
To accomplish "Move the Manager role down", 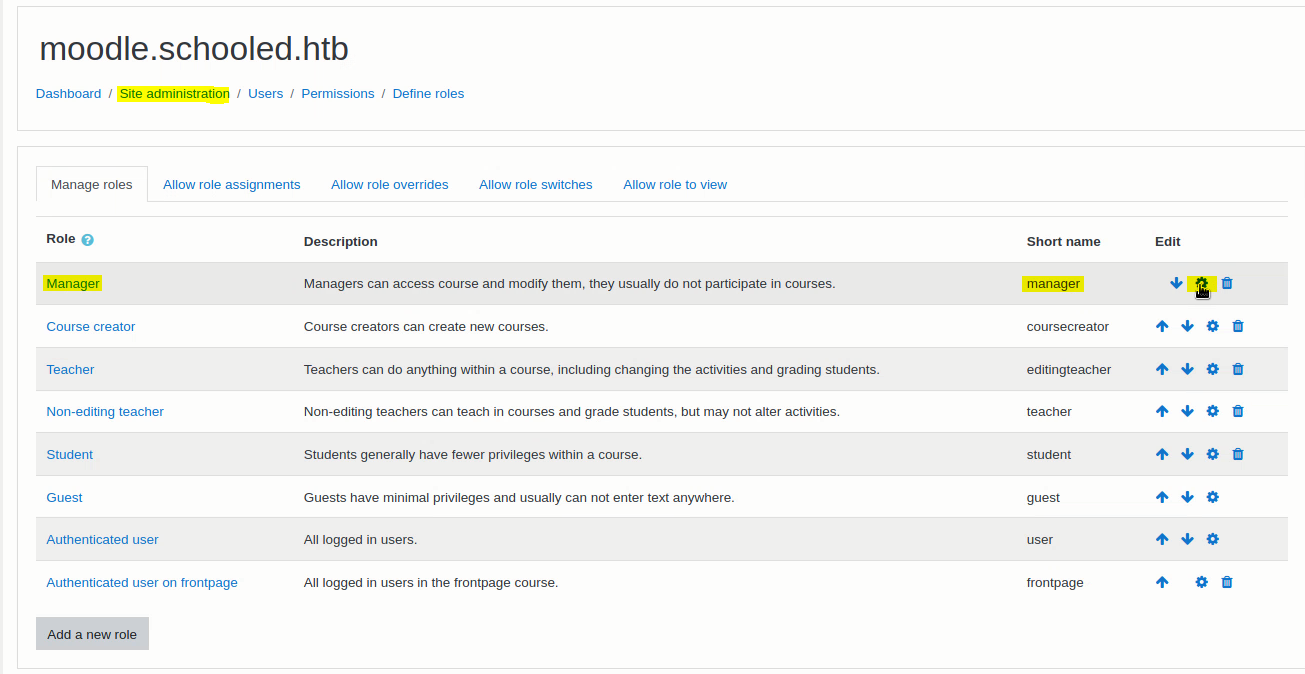I will [1176, 283].
